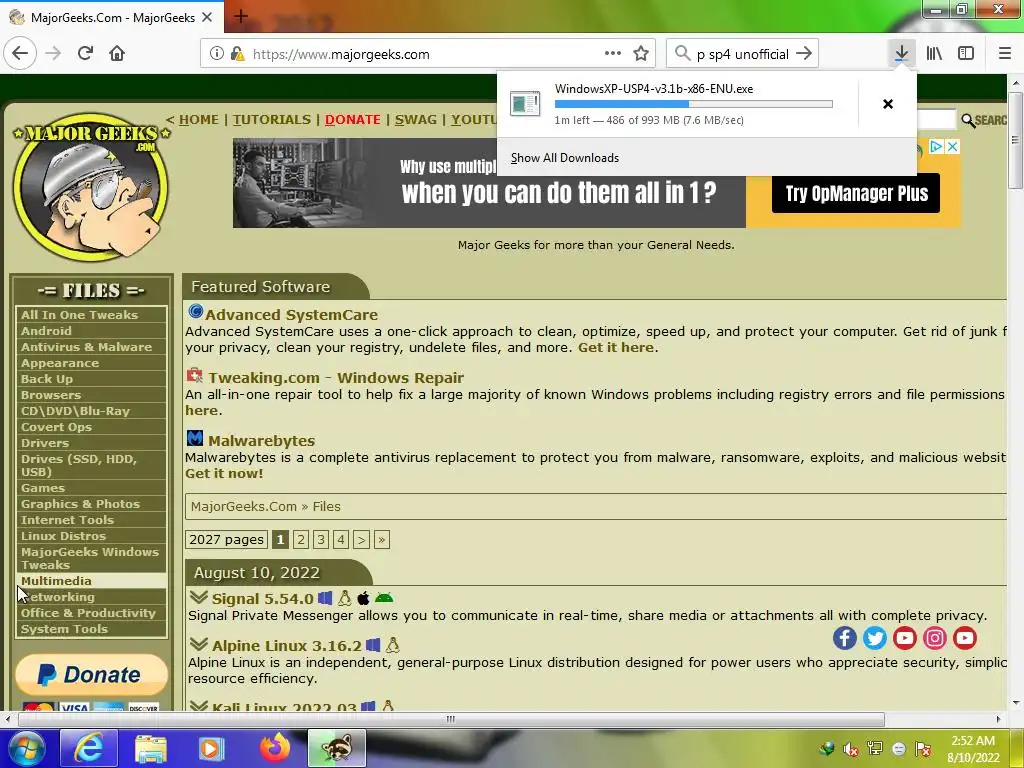Click the horizontal page scrollbar
The height and width of the screenshot is (768, 1024).
tap(451, 719)
